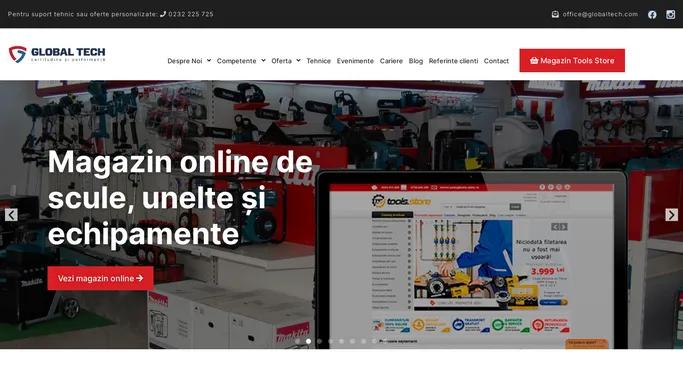This screenshot has height=384, width=683.
Task: Go to previous slide arrow
Action: (11, 215)
